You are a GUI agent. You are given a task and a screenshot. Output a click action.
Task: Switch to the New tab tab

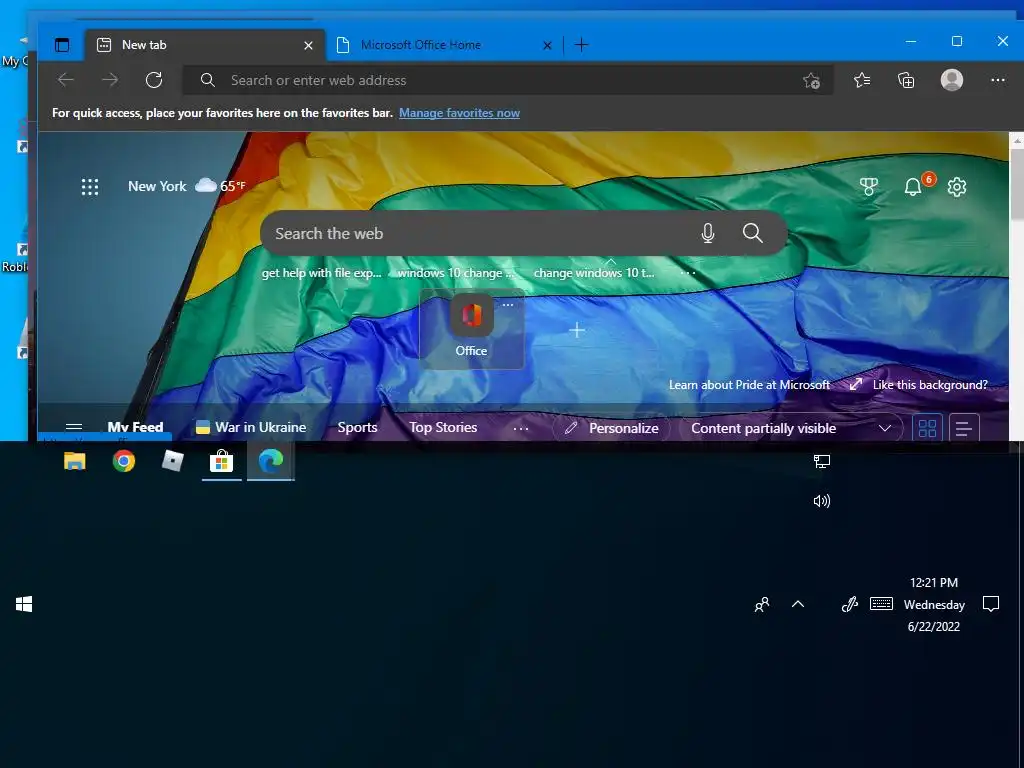(x=204, y=45)
